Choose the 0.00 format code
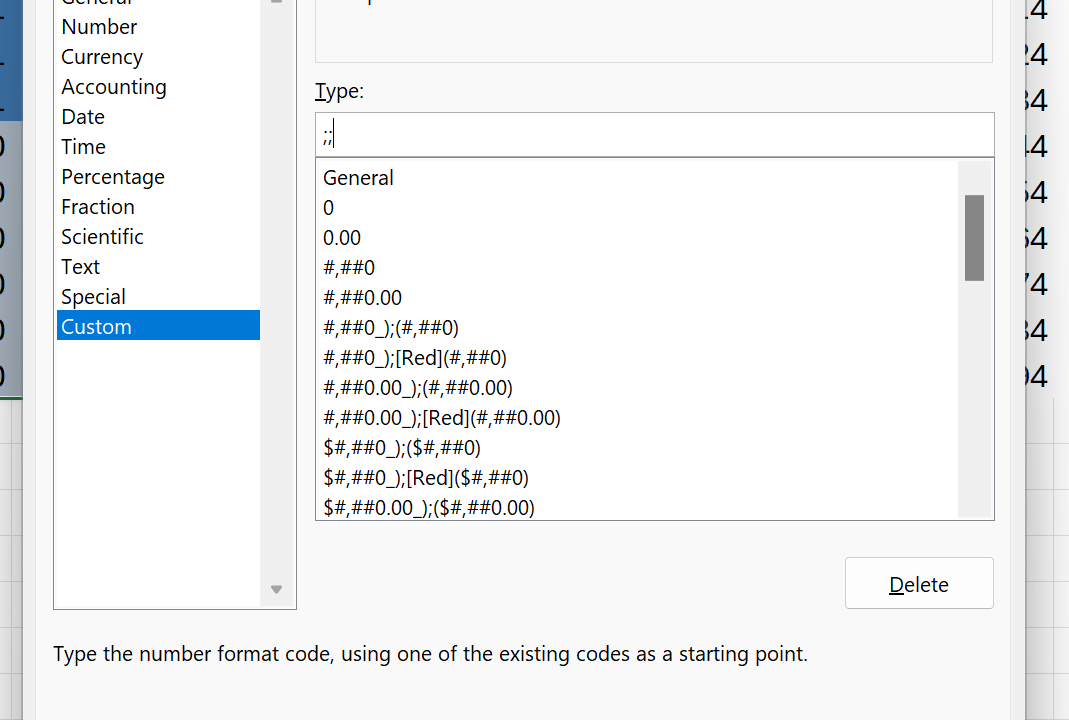Viewport: 1069px width, 720px height. (x=342, y=238)
